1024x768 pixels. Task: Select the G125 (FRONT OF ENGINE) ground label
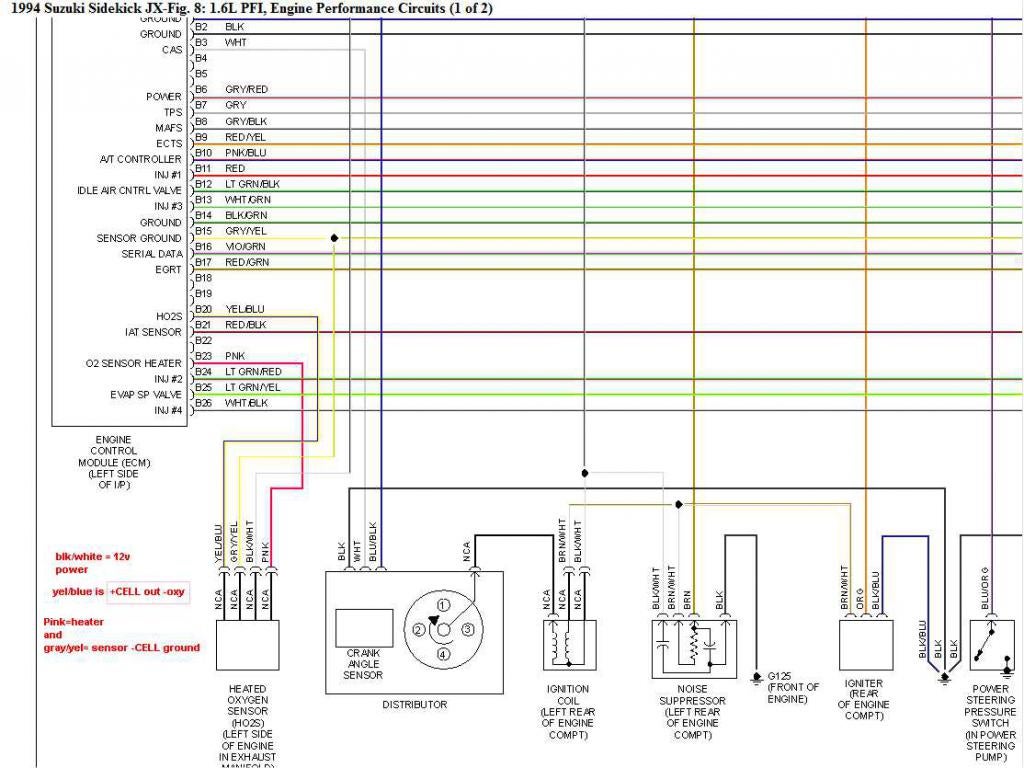793,688
